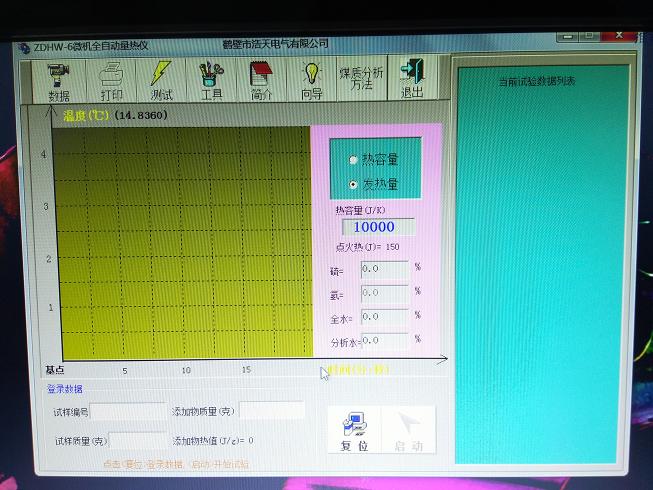
Task: Open the 向导 (Wizard) lightbulb icon
Action: click(x=312, y=80)
